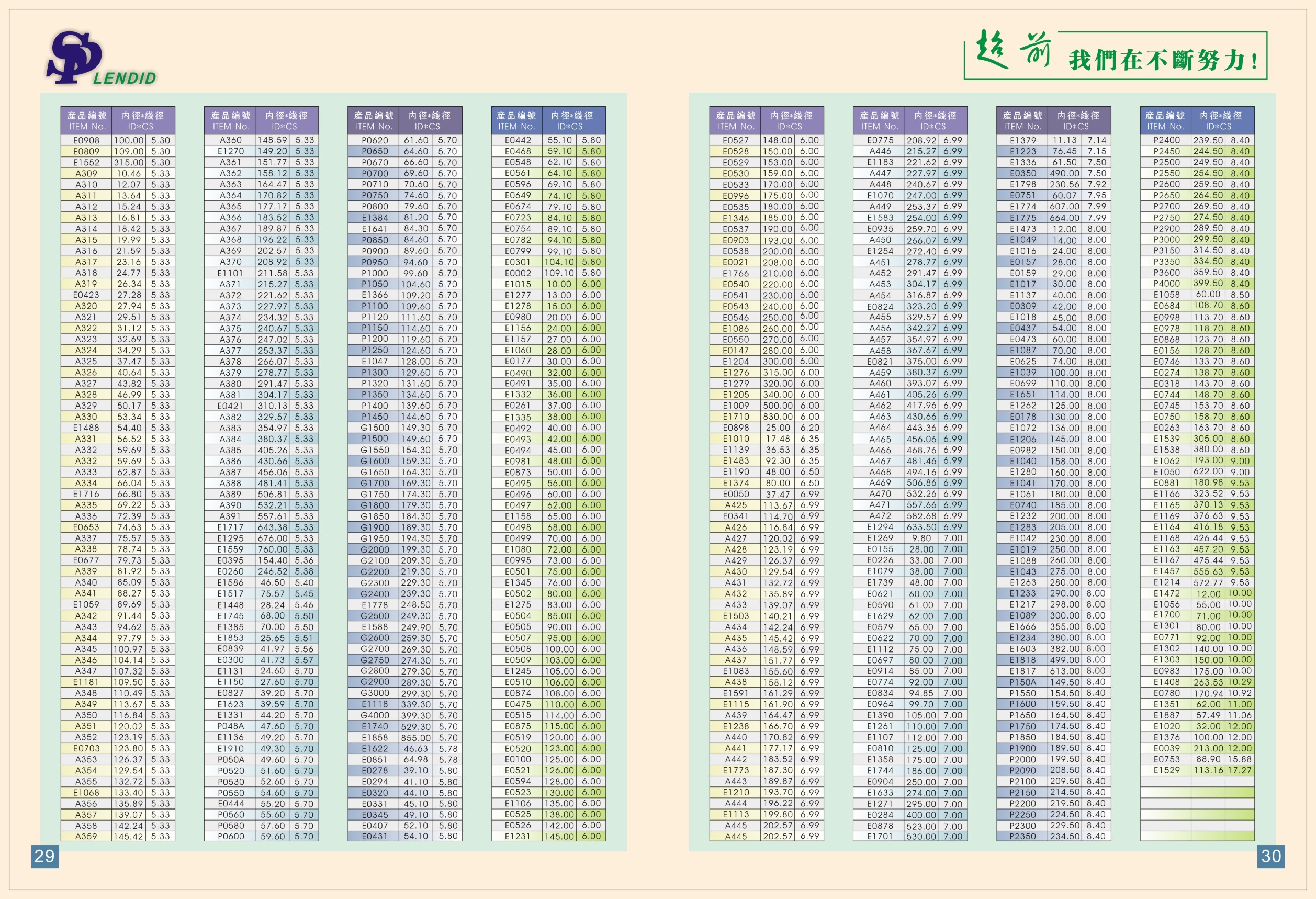Select item number P048A
Image resolution: width=1316 pixels, height=899 pixels.
[x=230, y=726]
